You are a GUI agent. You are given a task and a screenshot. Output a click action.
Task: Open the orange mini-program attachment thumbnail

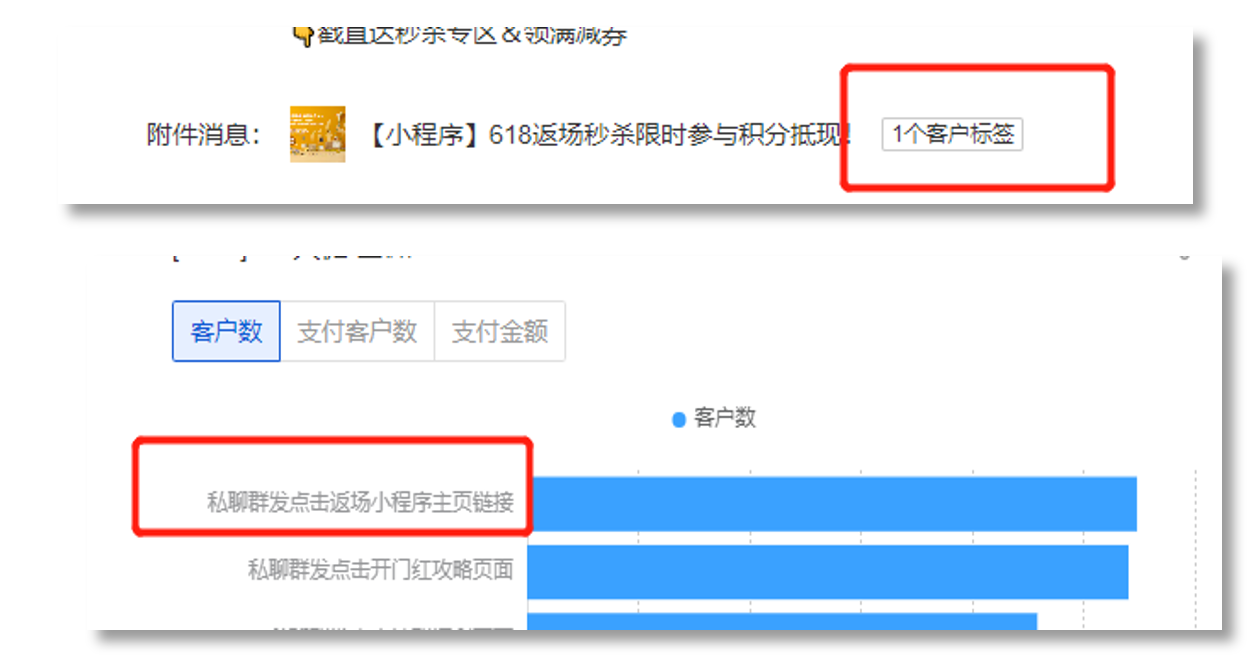318,134
